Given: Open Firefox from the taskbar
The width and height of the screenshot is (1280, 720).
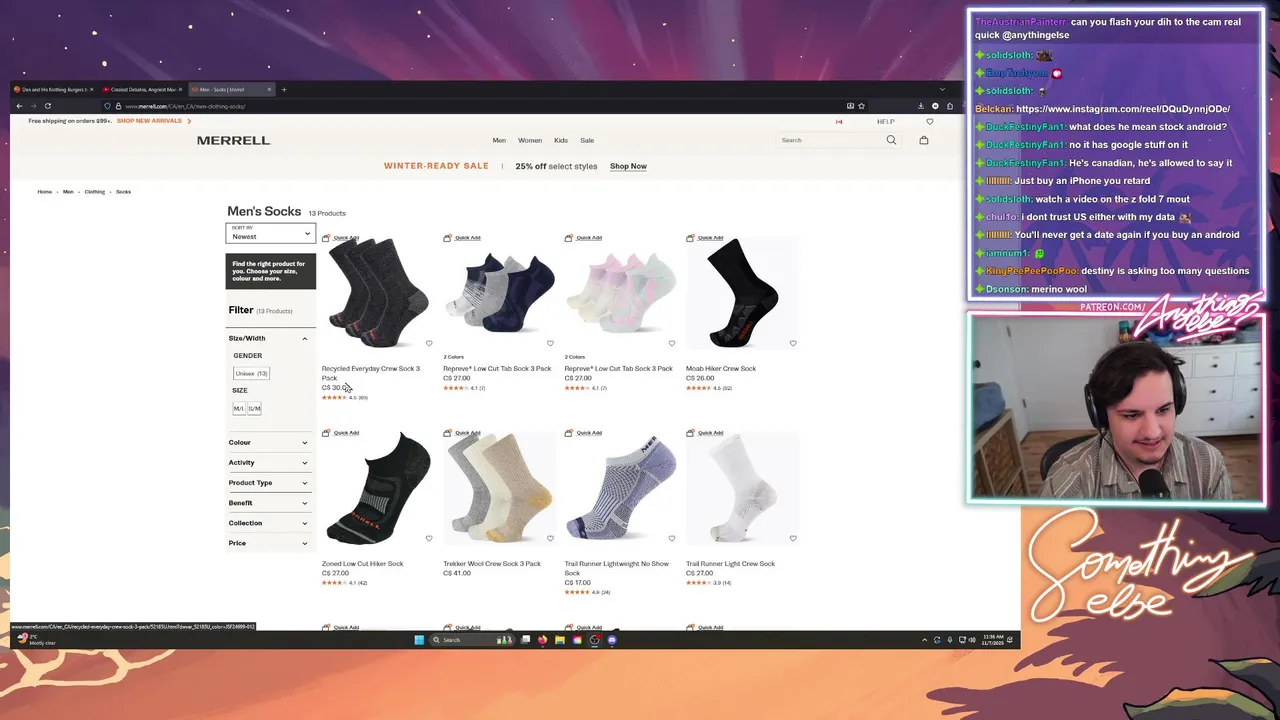Looking at the screenshot, I should click(542, 640).
